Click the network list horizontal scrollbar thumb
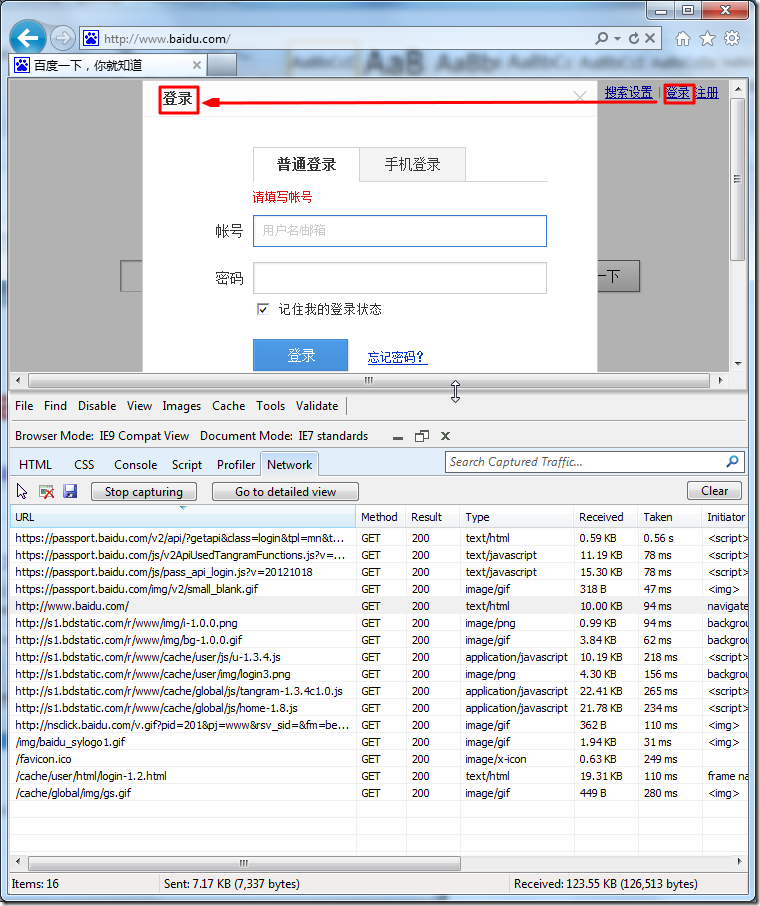Image resolution: width=760 pixels, height=906 pixels. 244,863
